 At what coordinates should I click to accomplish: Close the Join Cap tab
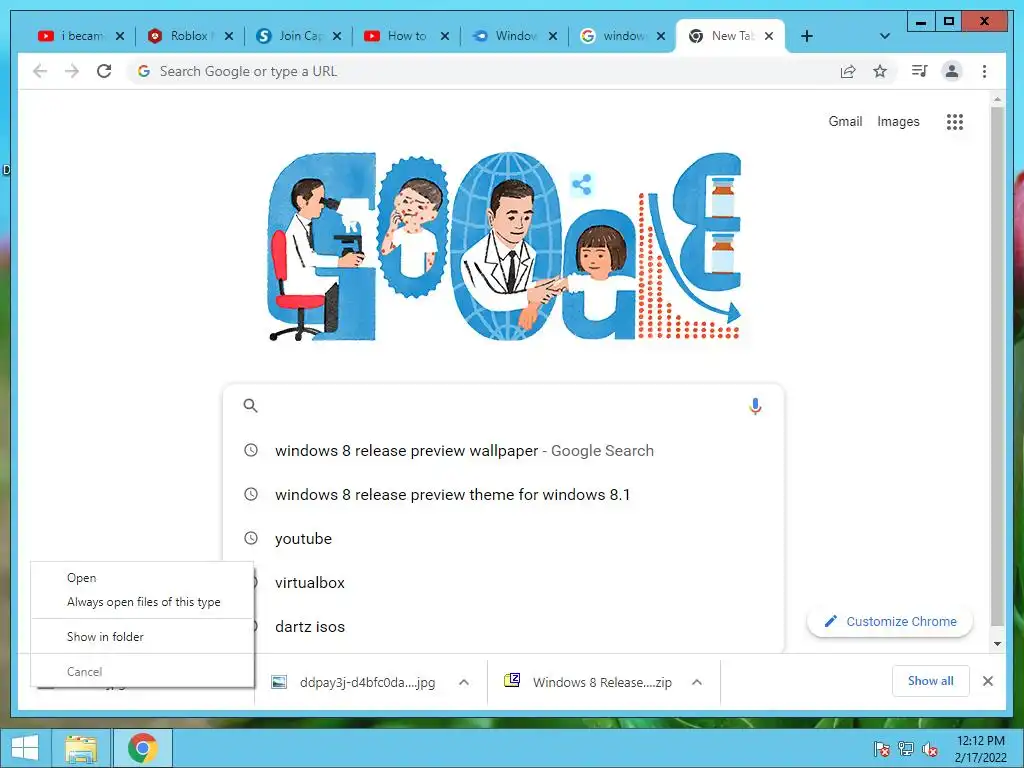(x=336, y=36)
